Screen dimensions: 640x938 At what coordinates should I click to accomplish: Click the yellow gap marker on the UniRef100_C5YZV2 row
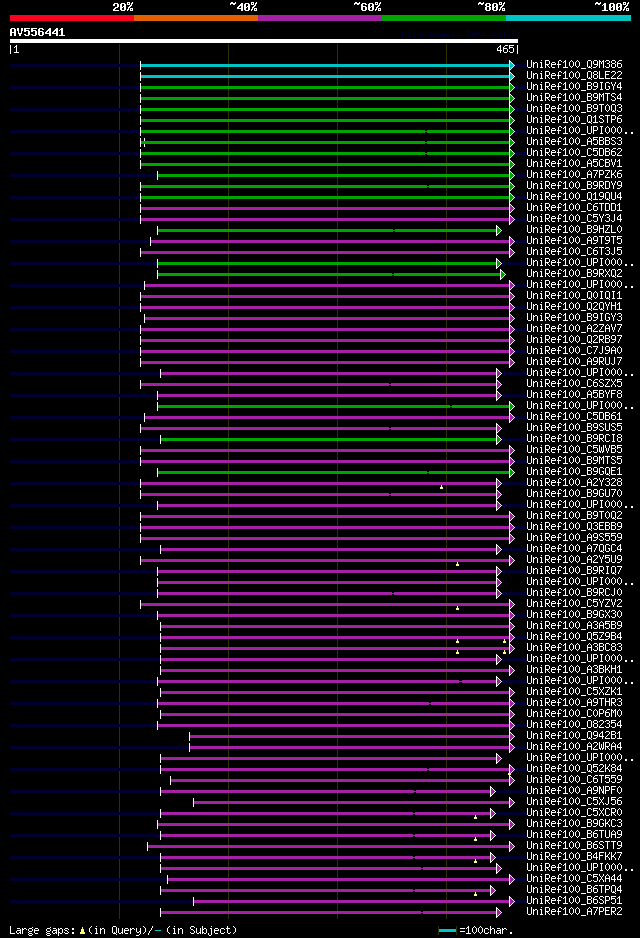[x=458, y=608]
